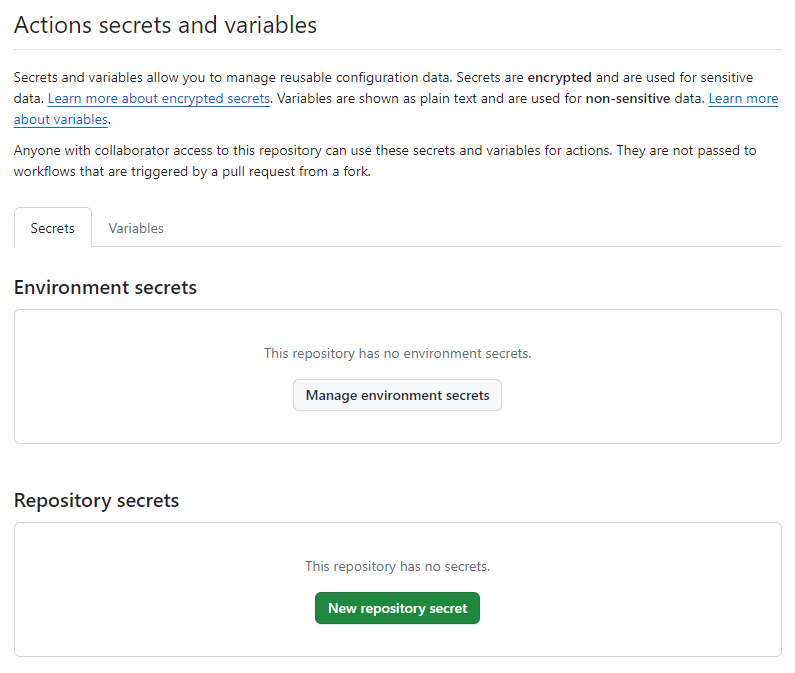Click the Actions secrets and variables heading
Screen dimensions: 795x673
(165, 25)
